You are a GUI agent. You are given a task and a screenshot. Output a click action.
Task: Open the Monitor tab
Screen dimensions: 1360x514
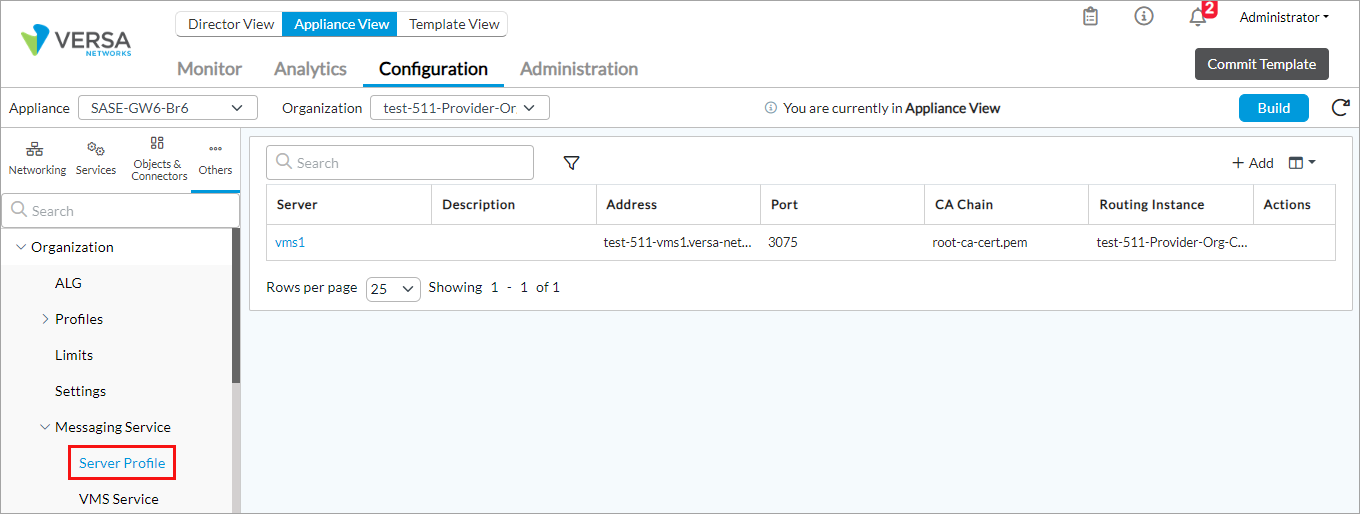[x=210, y=69]
